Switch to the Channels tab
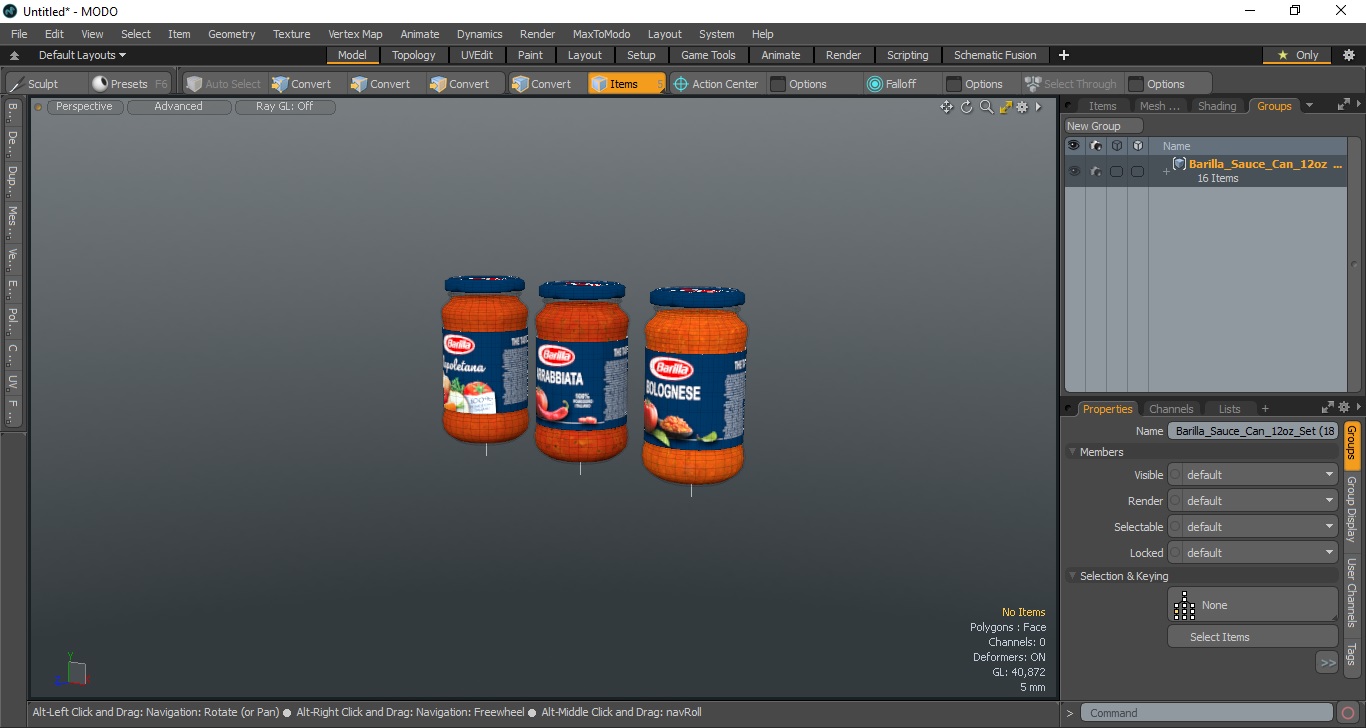This screenshot has width=1366, height=728. click(x=1171, y=409)
